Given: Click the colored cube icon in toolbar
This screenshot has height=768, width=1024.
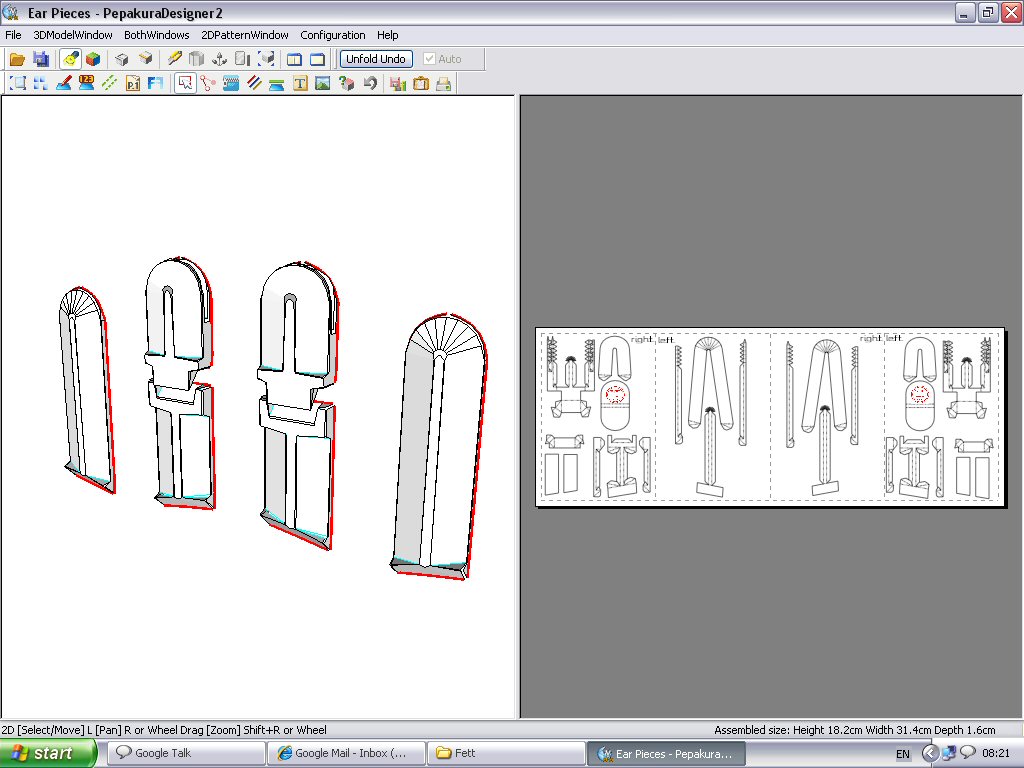Looking at the screenshot, I should tap(93, 59).
